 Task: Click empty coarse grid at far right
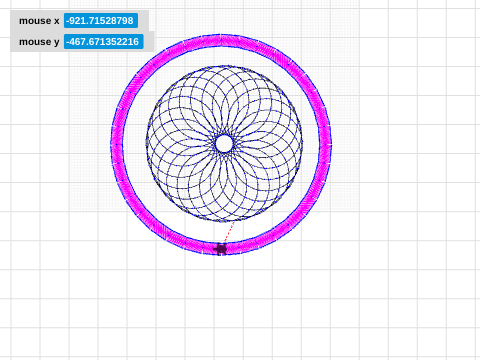coord(433,167)
